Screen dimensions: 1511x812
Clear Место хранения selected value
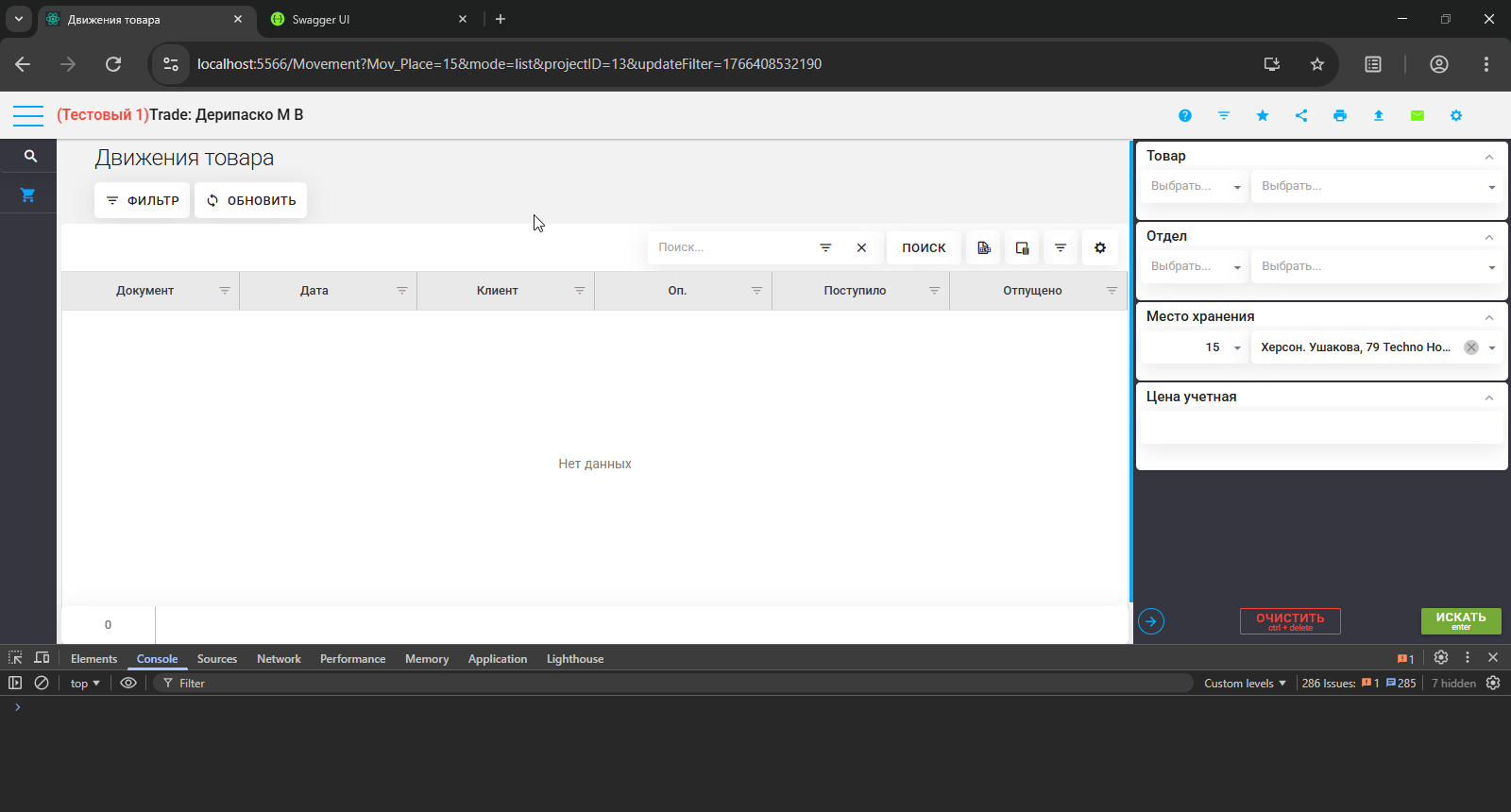(x=1471, y=347)
